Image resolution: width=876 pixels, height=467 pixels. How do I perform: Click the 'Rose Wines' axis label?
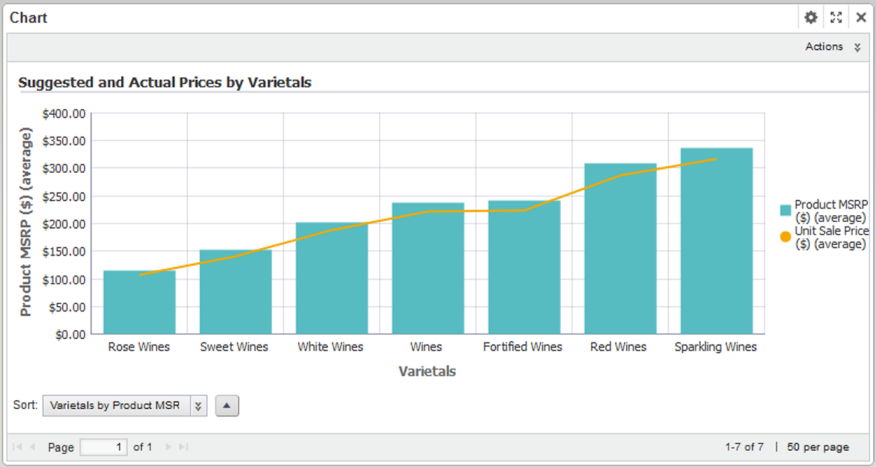(x=139, y=347)
